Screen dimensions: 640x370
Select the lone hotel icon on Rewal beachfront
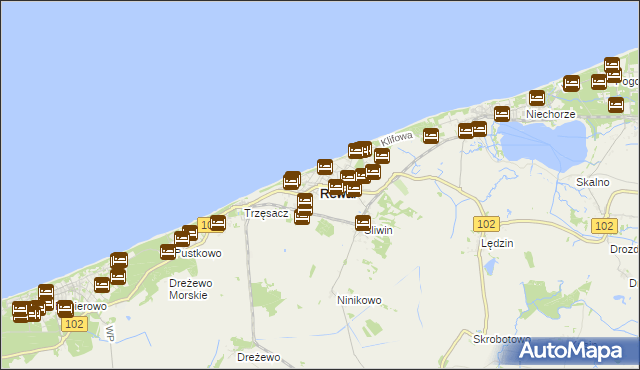[325, 167]
